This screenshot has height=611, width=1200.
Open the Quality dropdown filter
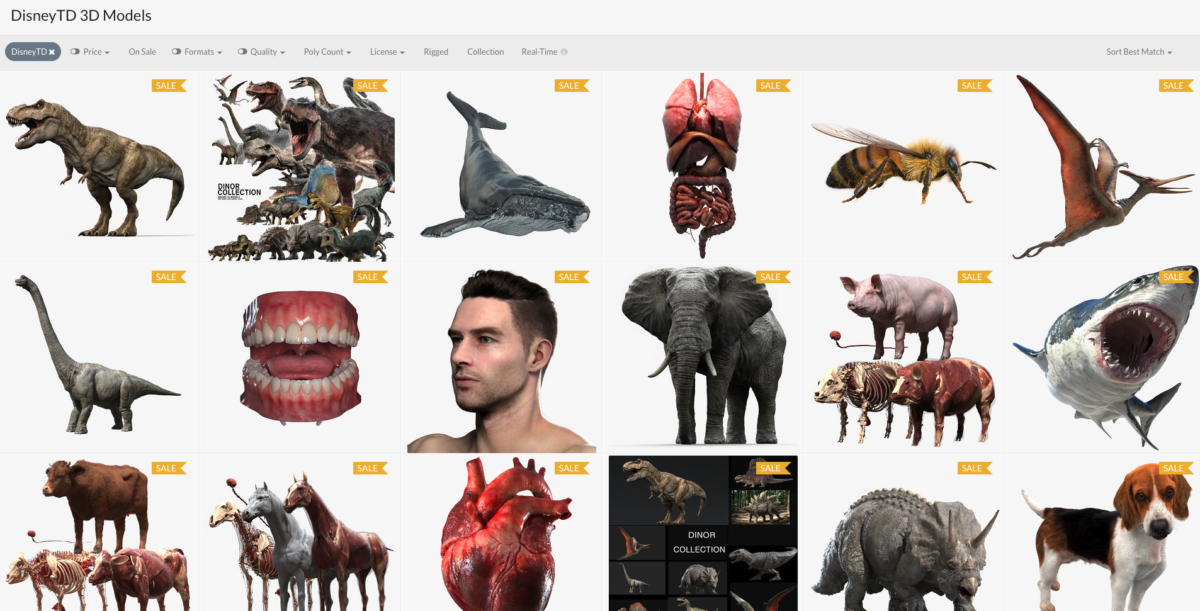(268, 52)
